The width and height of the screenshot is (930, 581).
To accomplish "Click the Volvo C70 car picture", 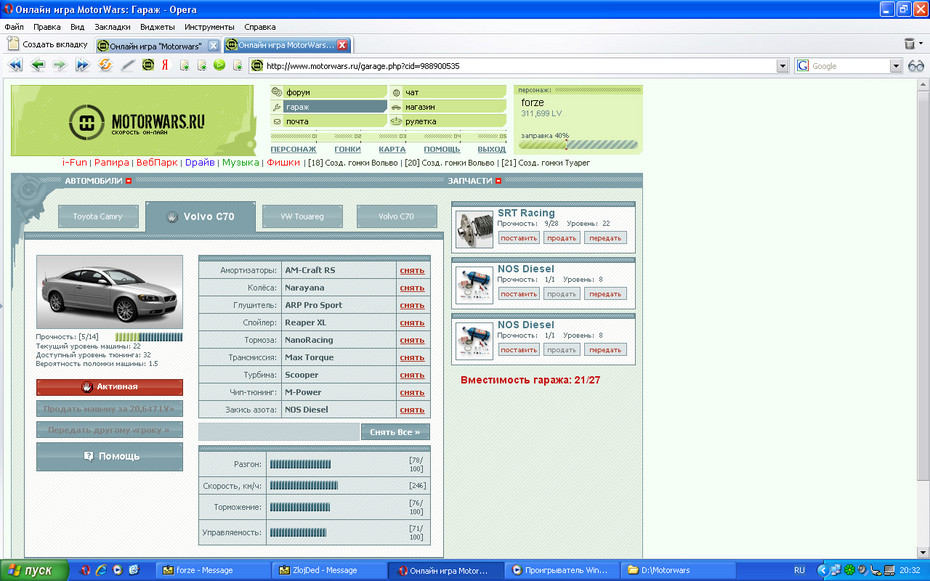I will 110,292.
